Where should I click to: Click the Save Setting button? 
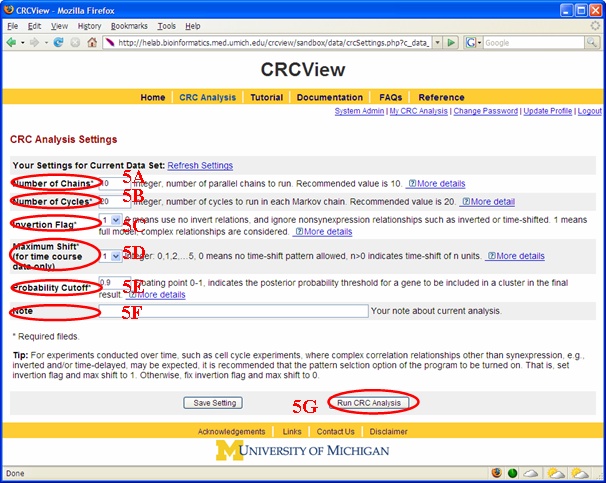point(213,403)
